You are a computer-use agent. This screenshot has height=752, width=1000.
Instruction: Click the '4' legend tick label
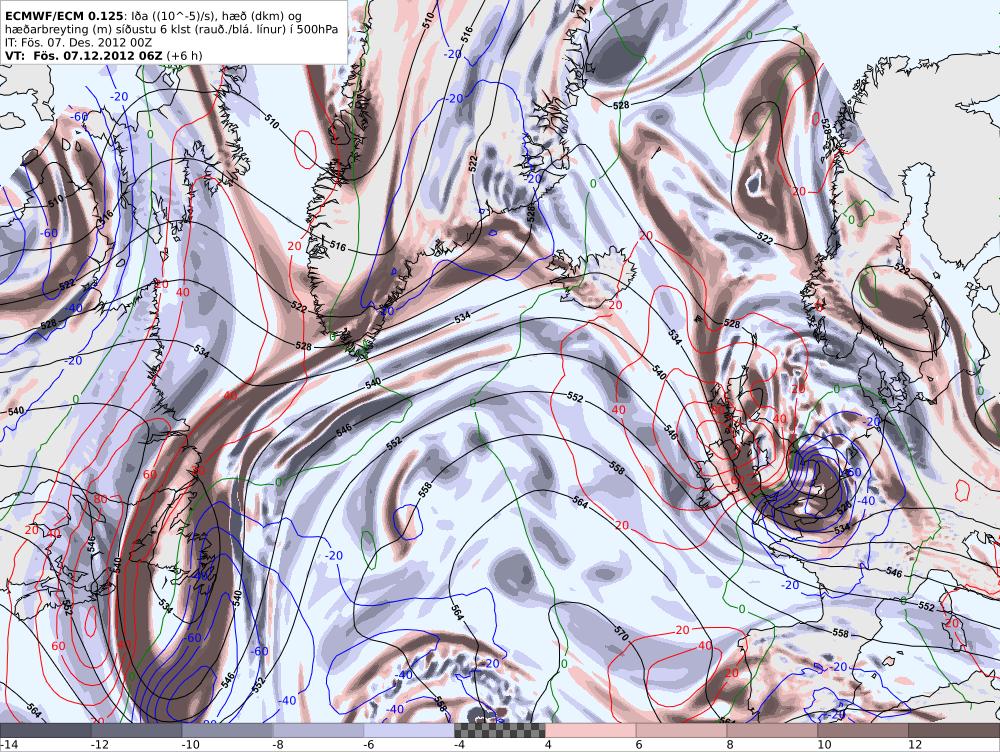click(x=548, y=745)
